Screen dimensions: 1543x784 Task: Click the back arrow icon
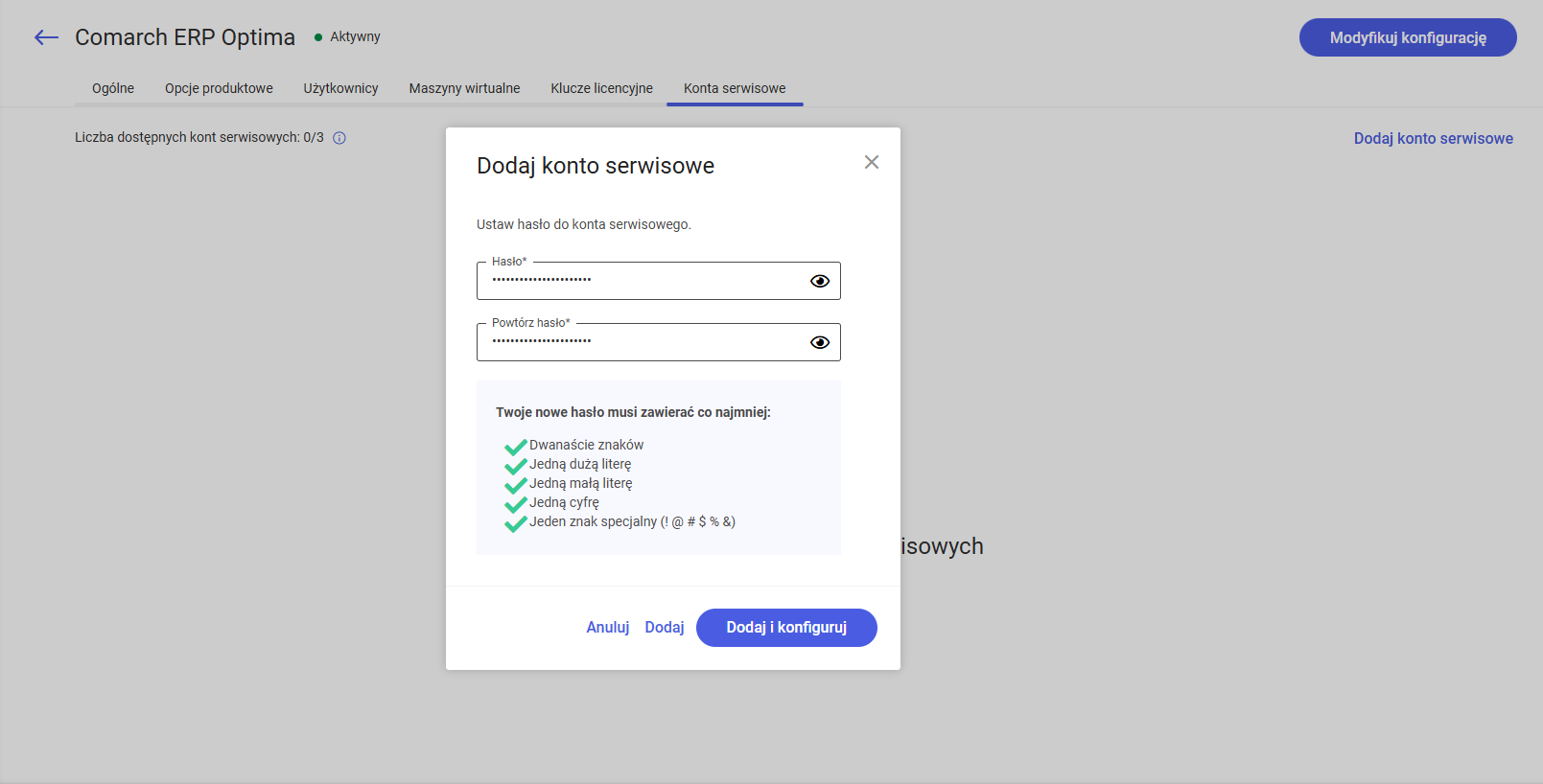46,37
